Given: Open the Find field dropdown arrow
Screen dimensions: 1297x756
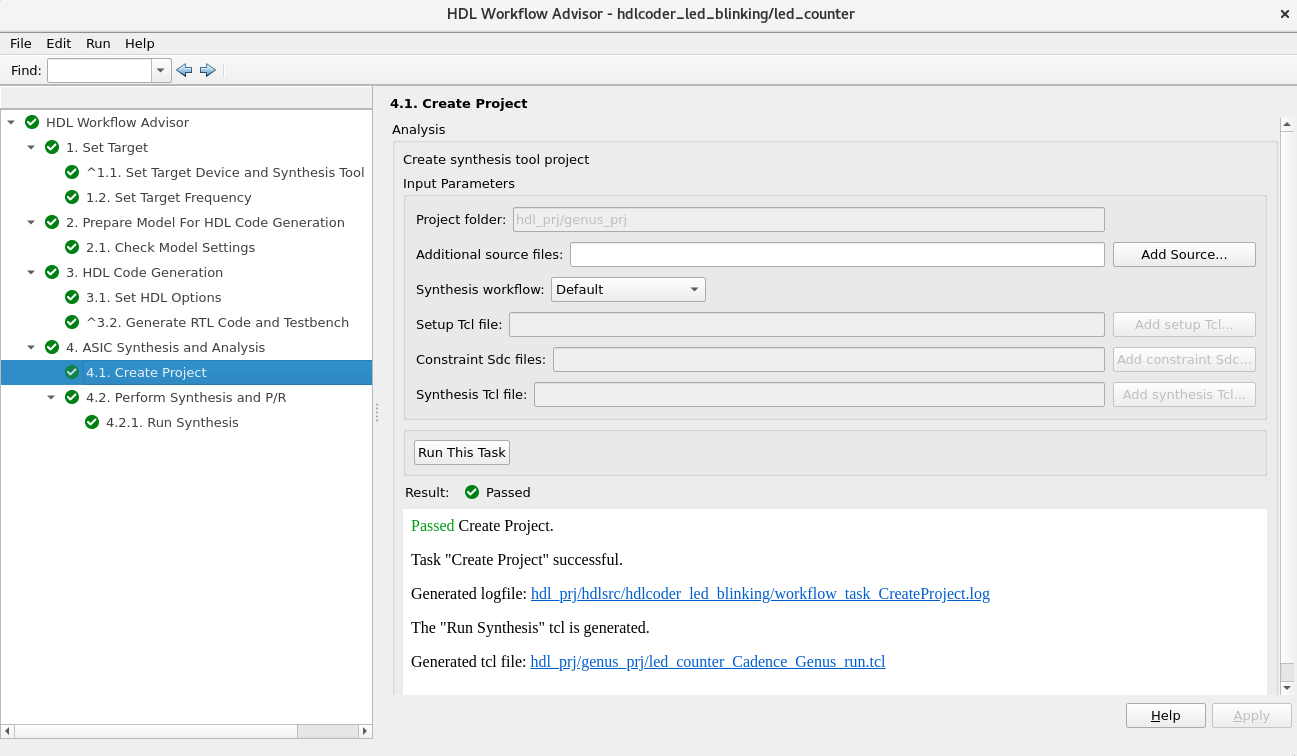Looking at the screenshot, I should pyautogui.click(x=160, y=70).
